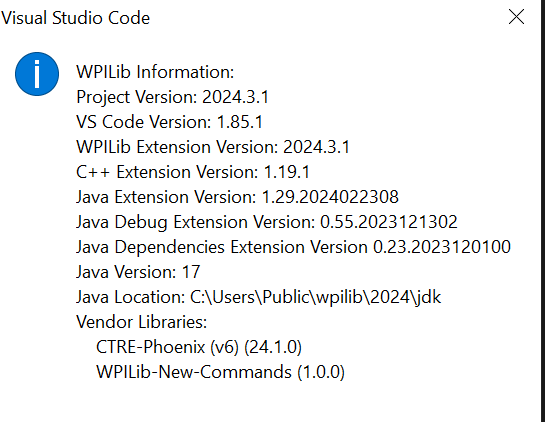The image size is (545, 422).
Task: Close the Visual Studio Code dialog
Action: coord(516,17)
